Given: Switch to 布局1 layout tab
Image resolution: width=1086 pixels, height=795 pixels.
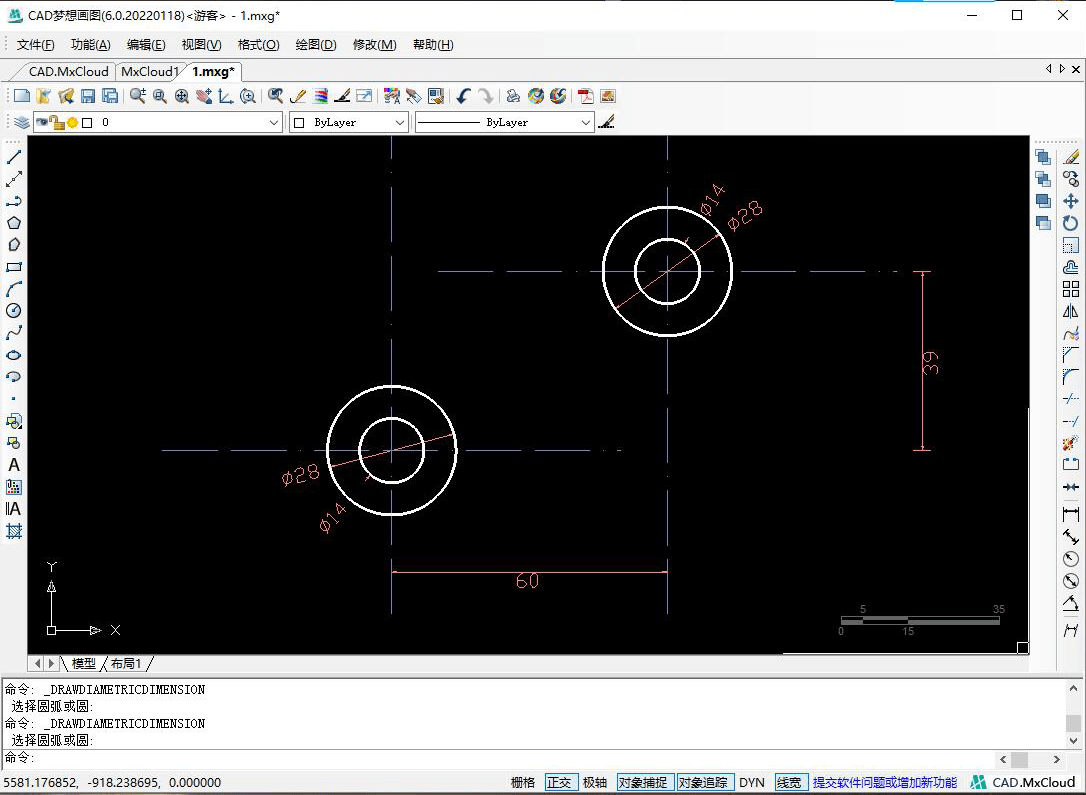Looking at the screenshot, I should pyautogui.click(x=126, y=663).
